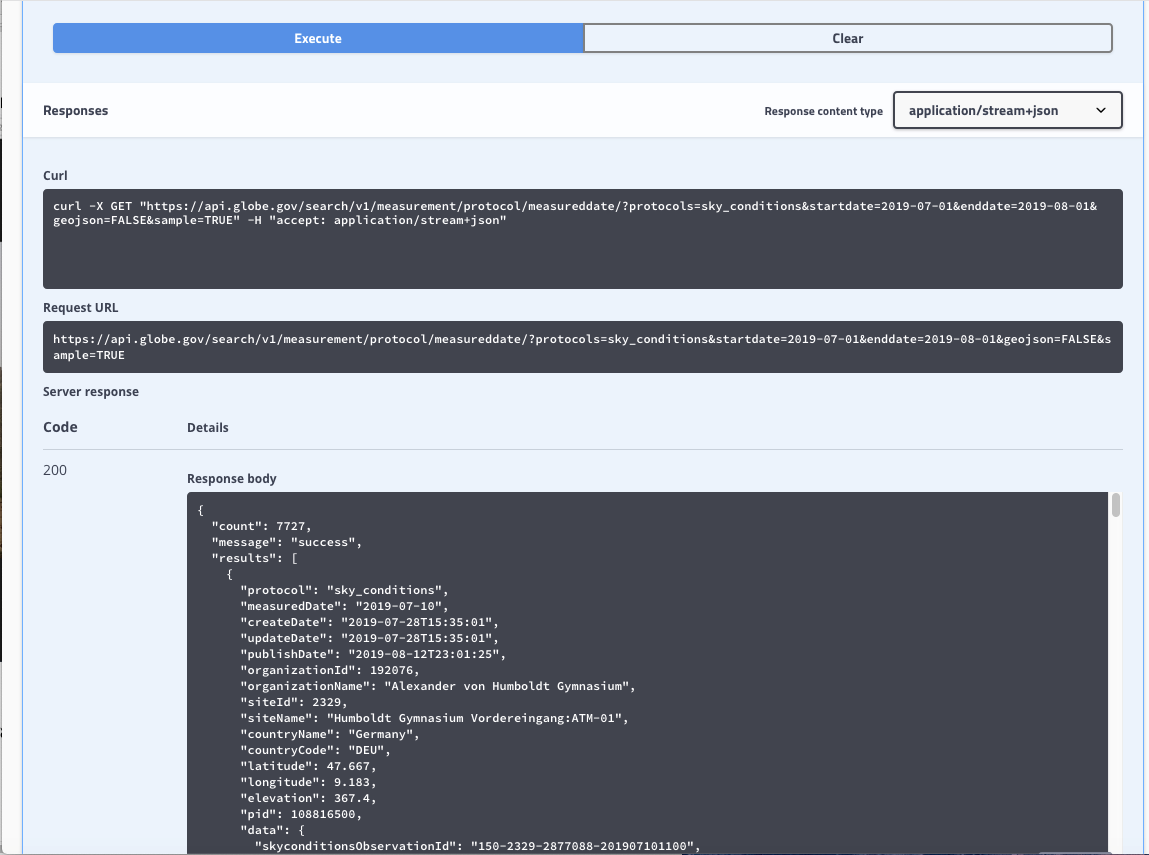Click the Response body scrollbar thumb

pos(1115,506)
